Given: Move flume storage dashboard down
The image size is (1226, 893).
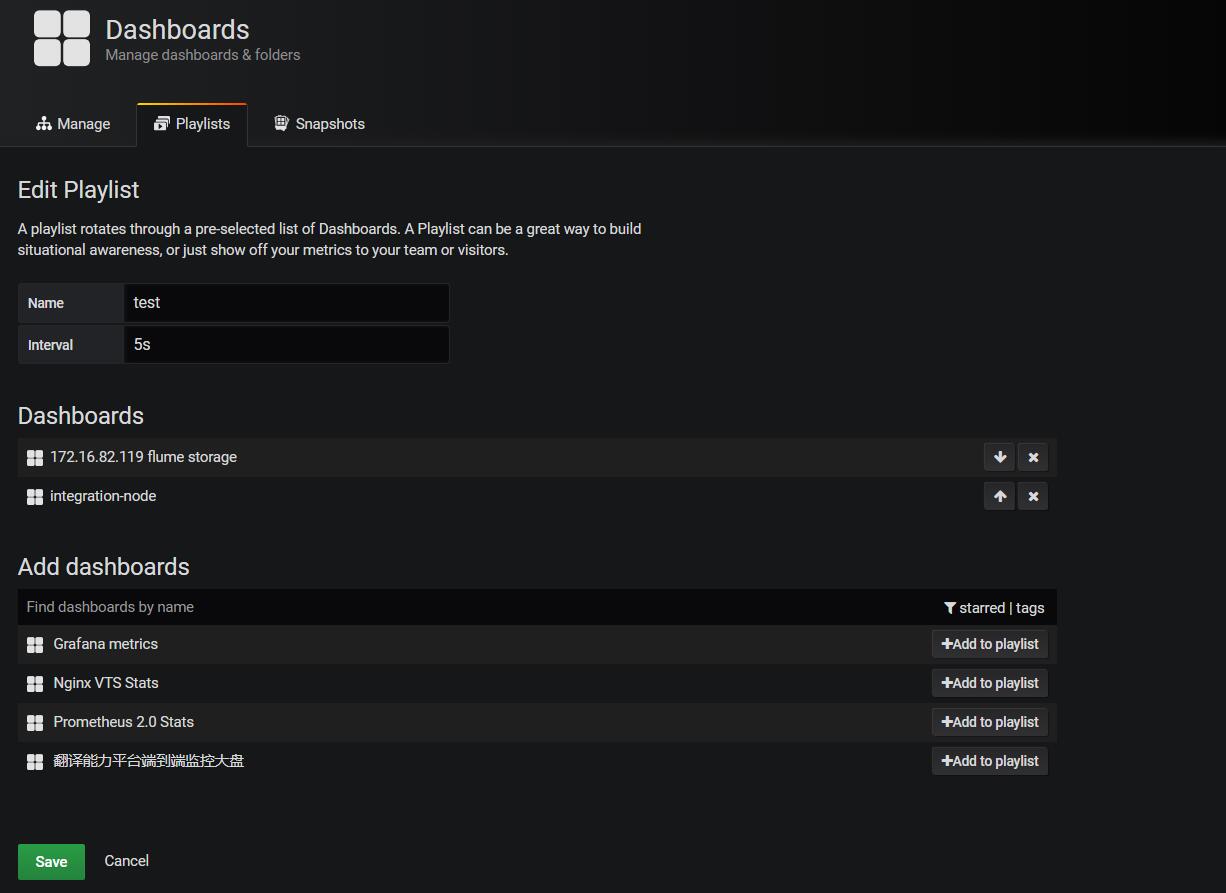Looking at the screenshot, I should [999, 457].
